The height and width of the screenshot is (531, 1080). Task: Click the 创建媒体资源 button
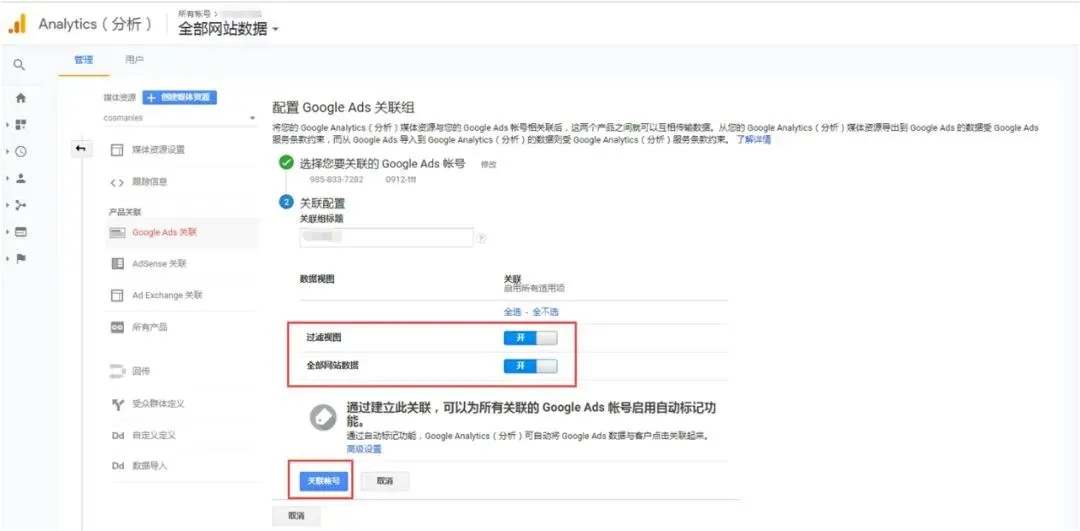(x=181, y=97)
